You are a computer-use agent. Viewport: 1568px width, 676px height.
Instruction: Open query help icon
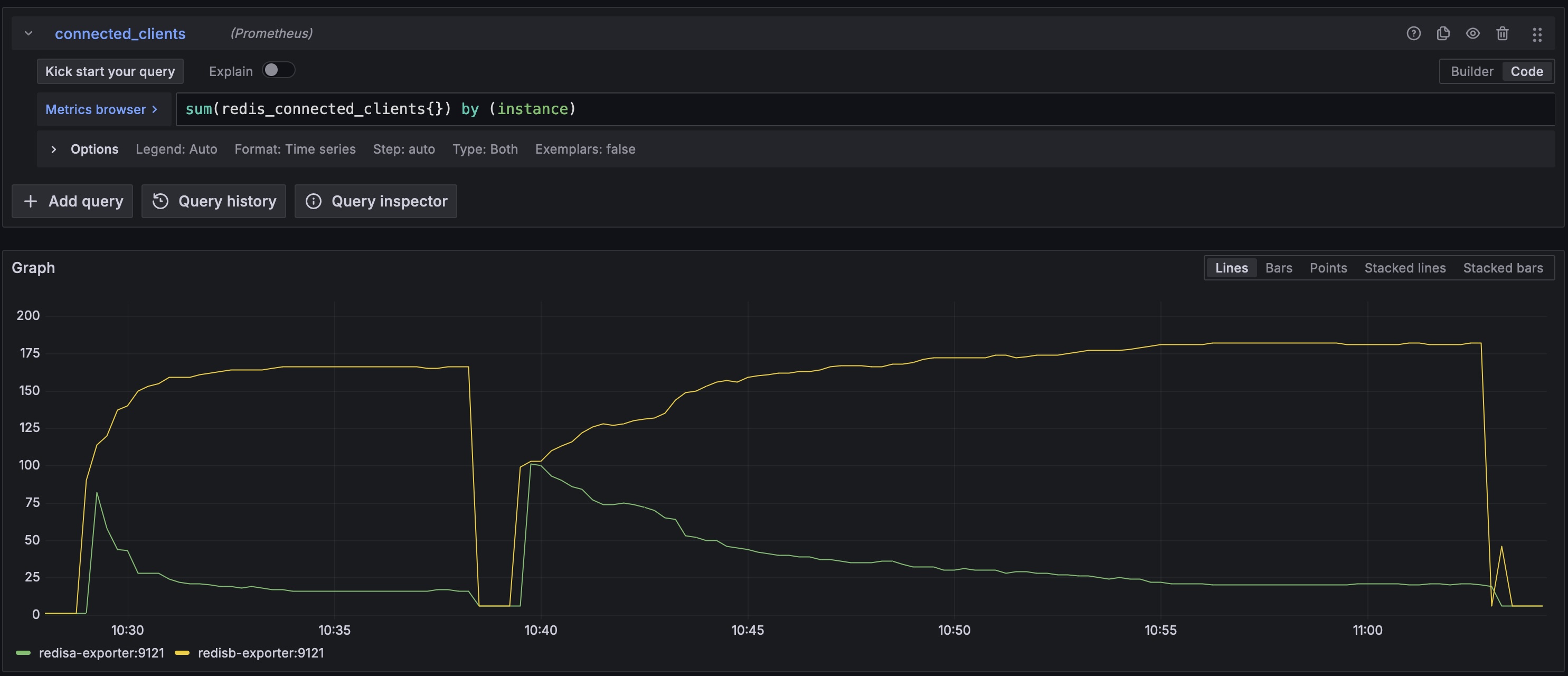coord(1413,33)
